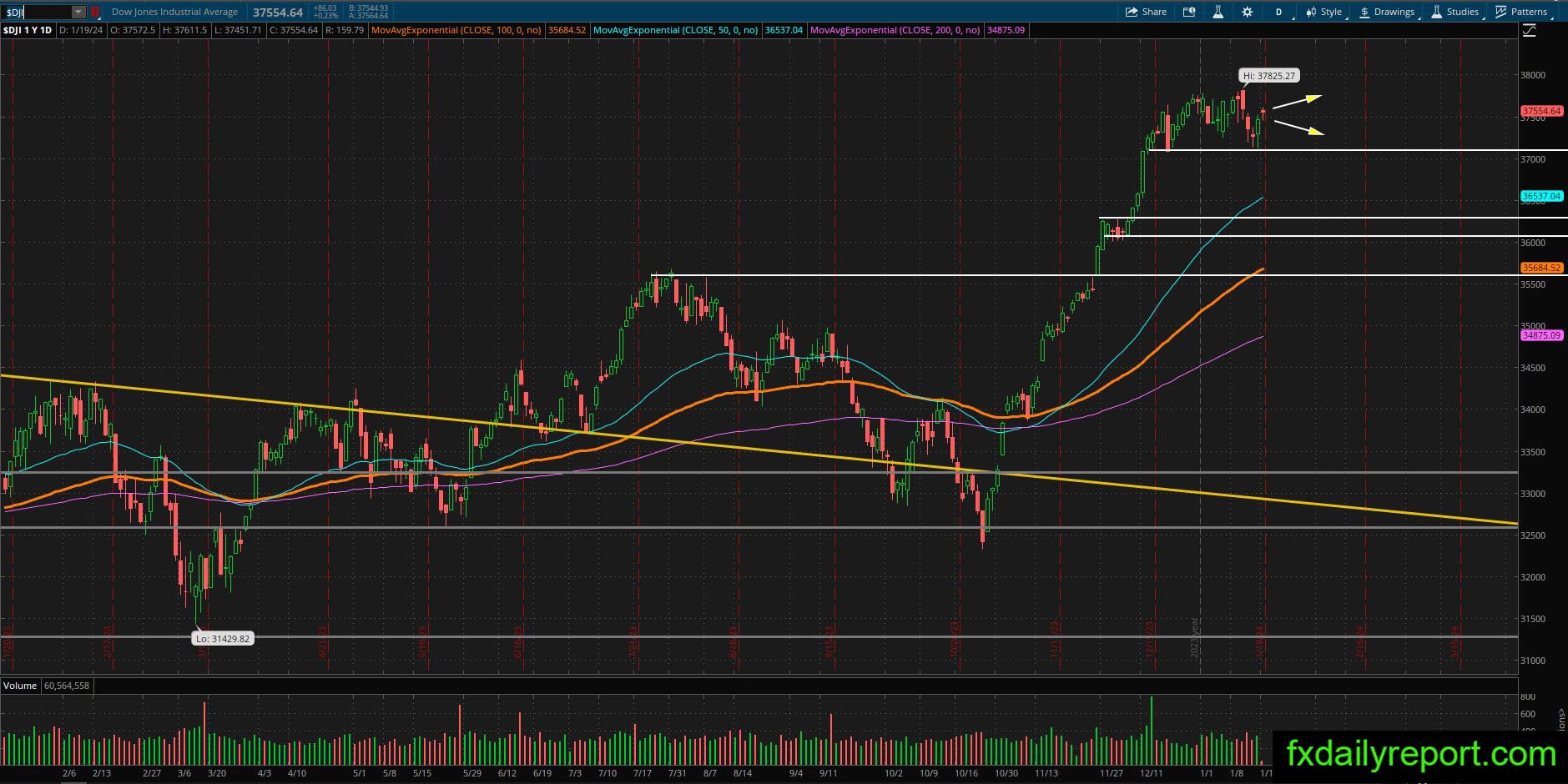Select the MovAvgExponential (CLOSE, 200, 0, no) study label
The image size is (1568, 784).
(895, 30)
